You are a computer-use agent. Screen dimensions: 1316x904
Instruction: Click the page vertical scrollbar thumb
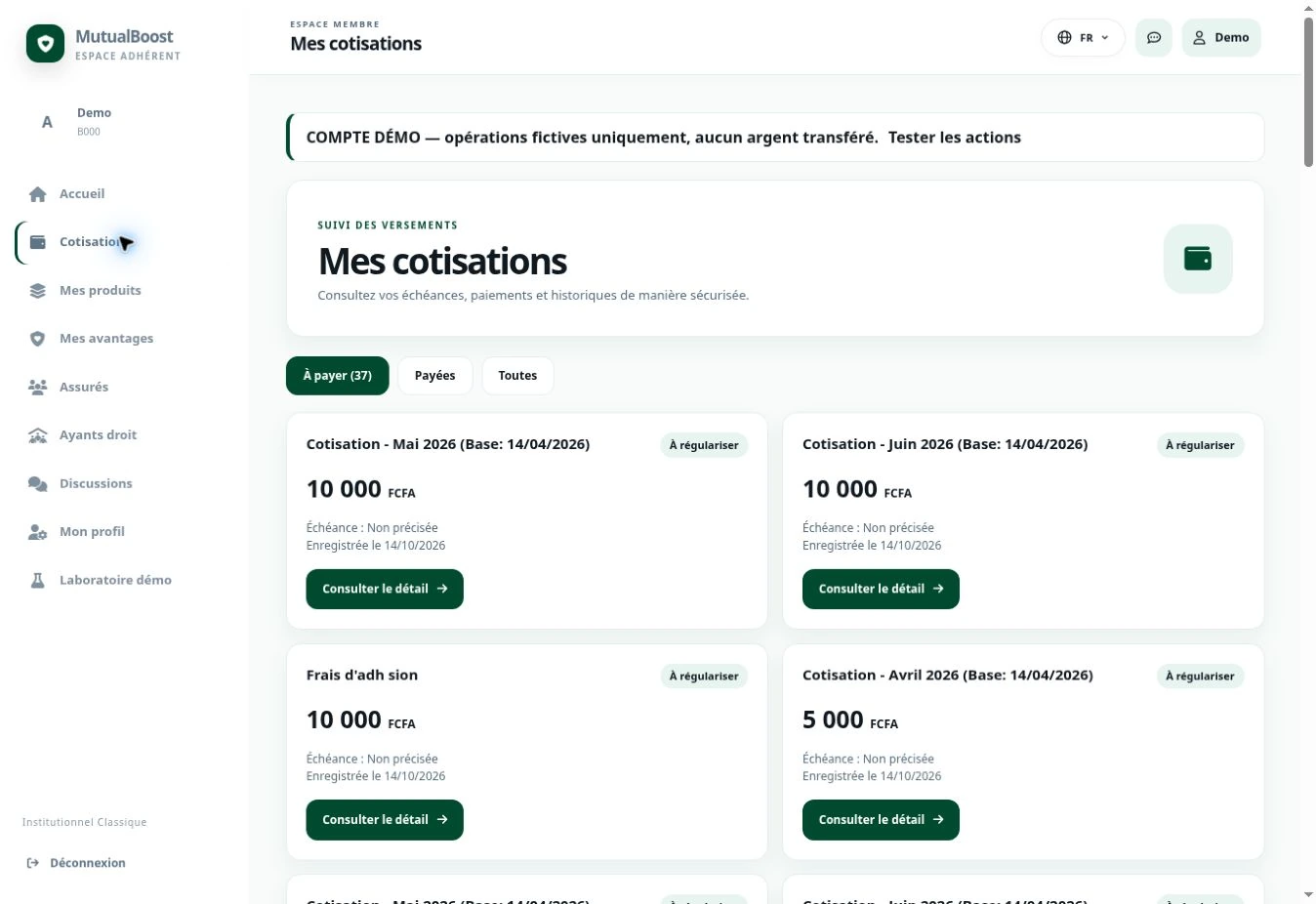(1308, 93)
